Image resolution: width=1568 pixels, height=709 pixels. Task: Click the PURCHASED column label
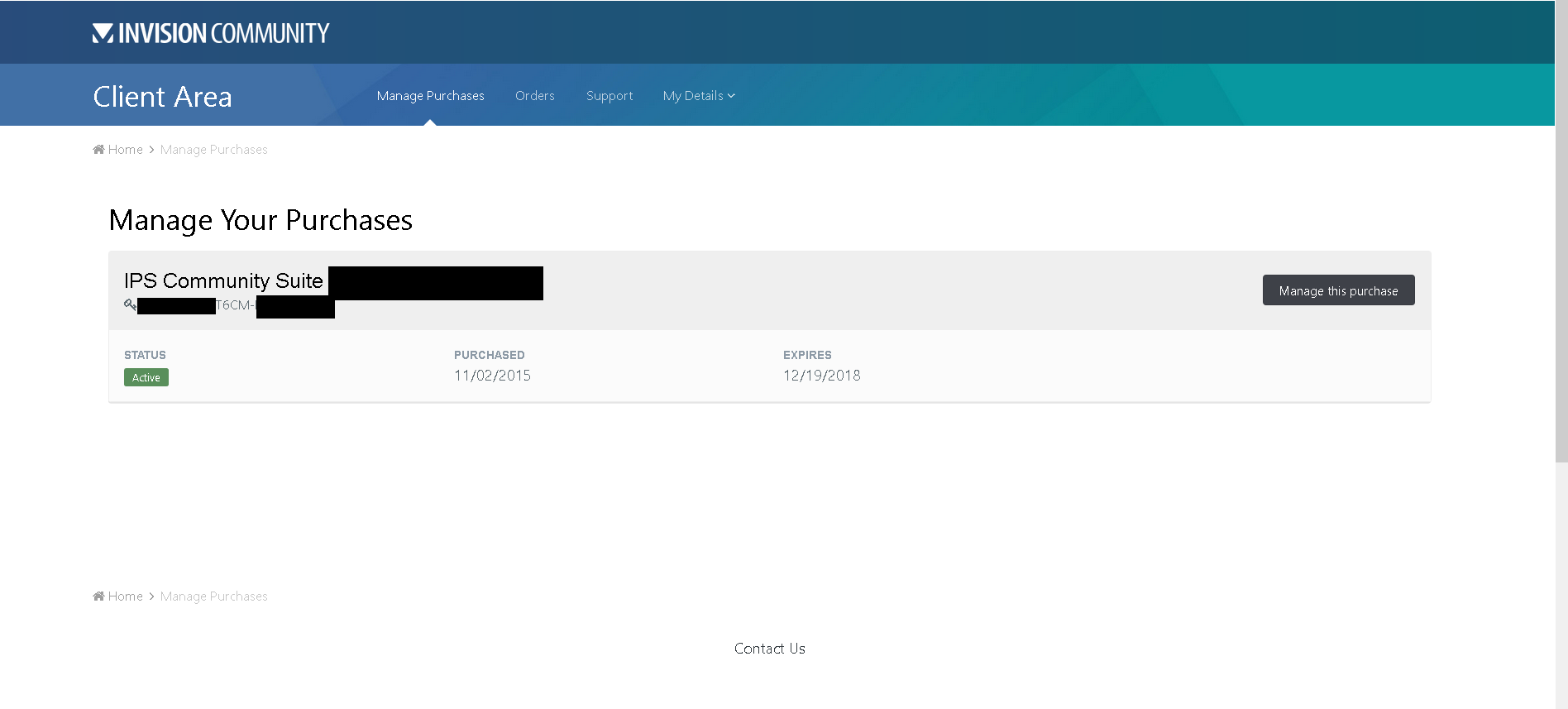(x=490, y=355)
